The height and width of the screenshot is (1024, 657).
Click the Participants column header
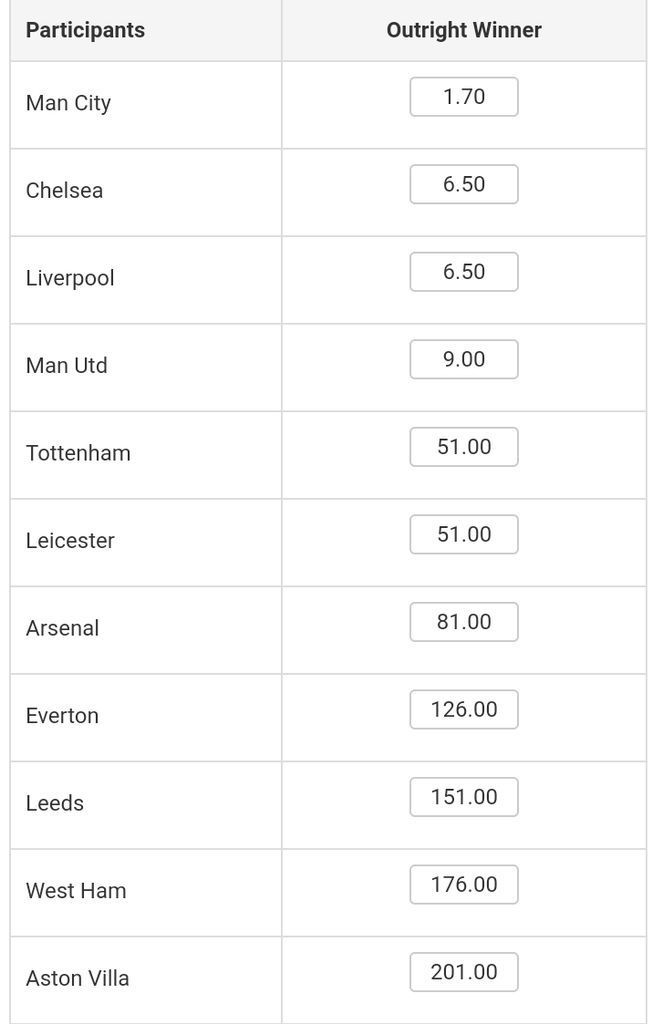[x=86, y=30]
